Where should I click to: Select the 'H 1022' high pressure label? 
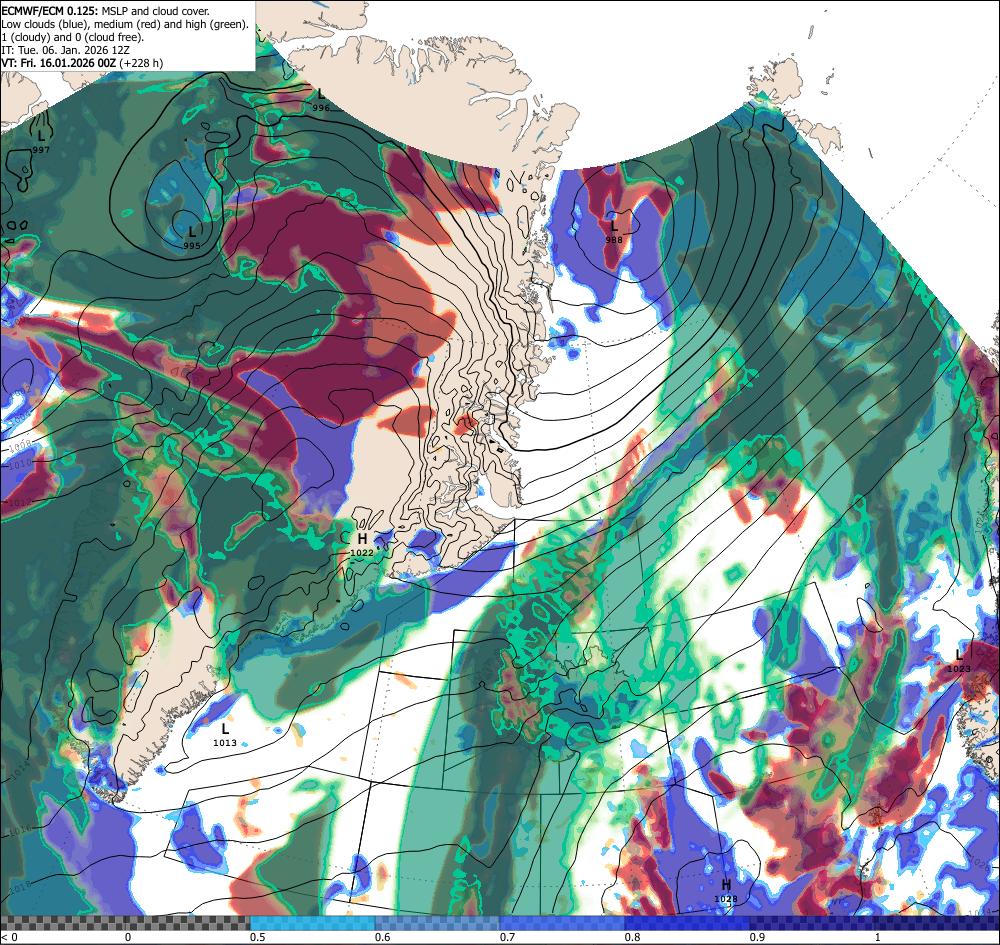(x=362, y=545)
